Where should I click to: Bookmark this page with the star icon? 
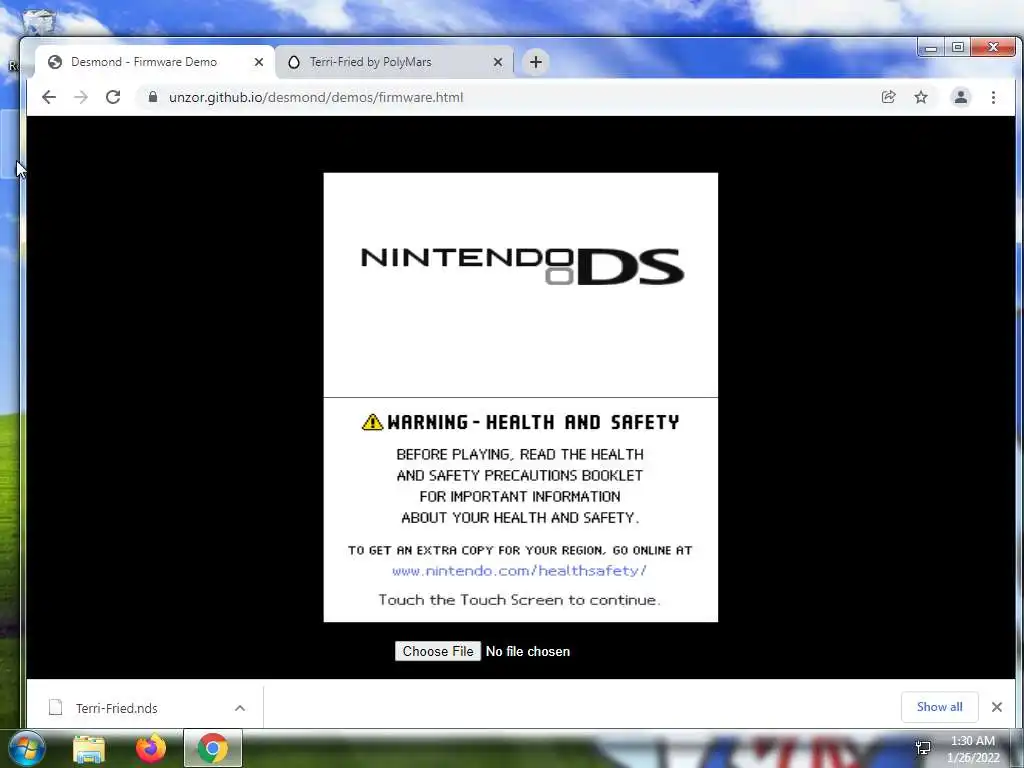[921, 97]
